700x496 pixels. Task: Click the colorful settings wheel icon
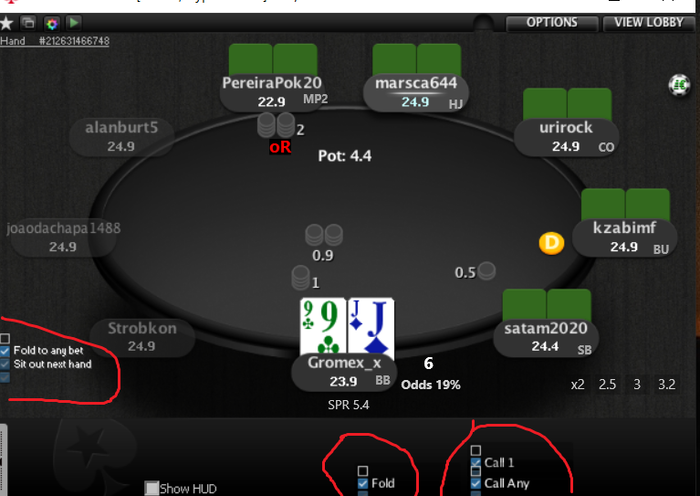click(52, 23)
